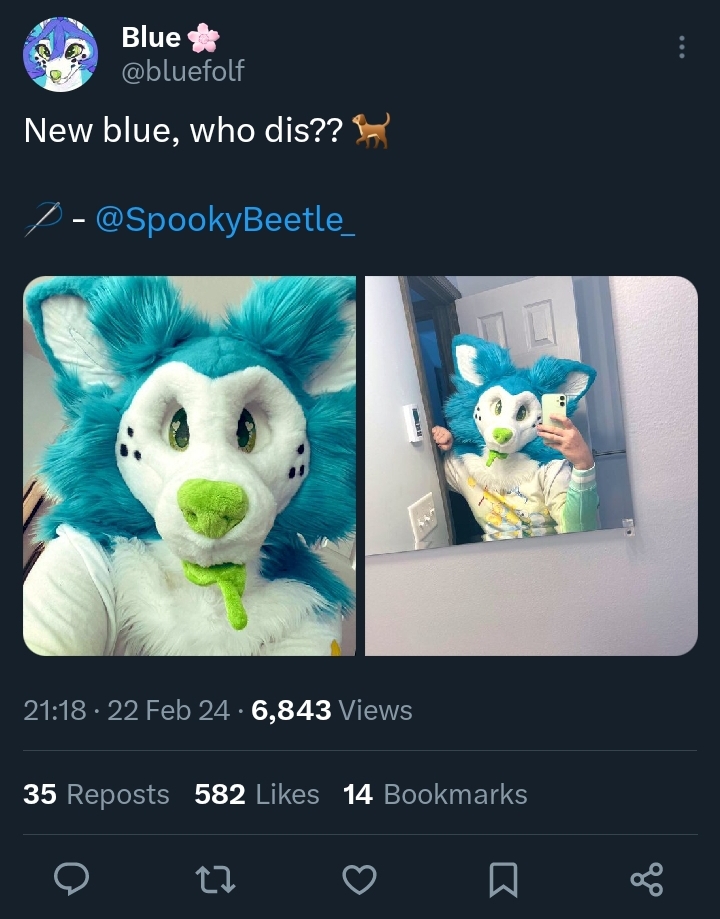View the 35 Reposts list
This screenshot has width=720, height=919.
pyautogui.click(x=96, y=794)
